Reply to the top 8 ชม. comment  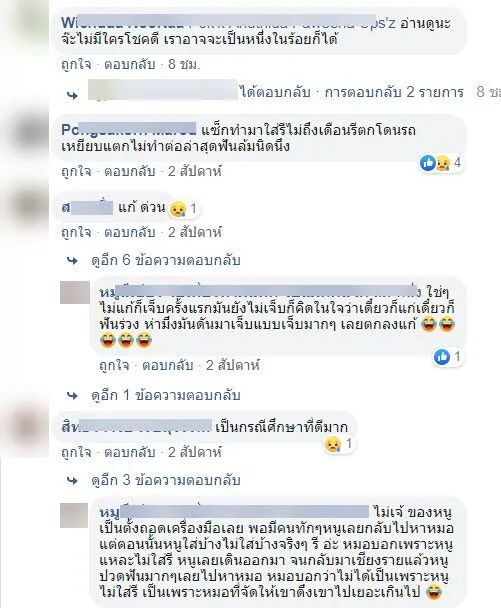coord(130,64)
